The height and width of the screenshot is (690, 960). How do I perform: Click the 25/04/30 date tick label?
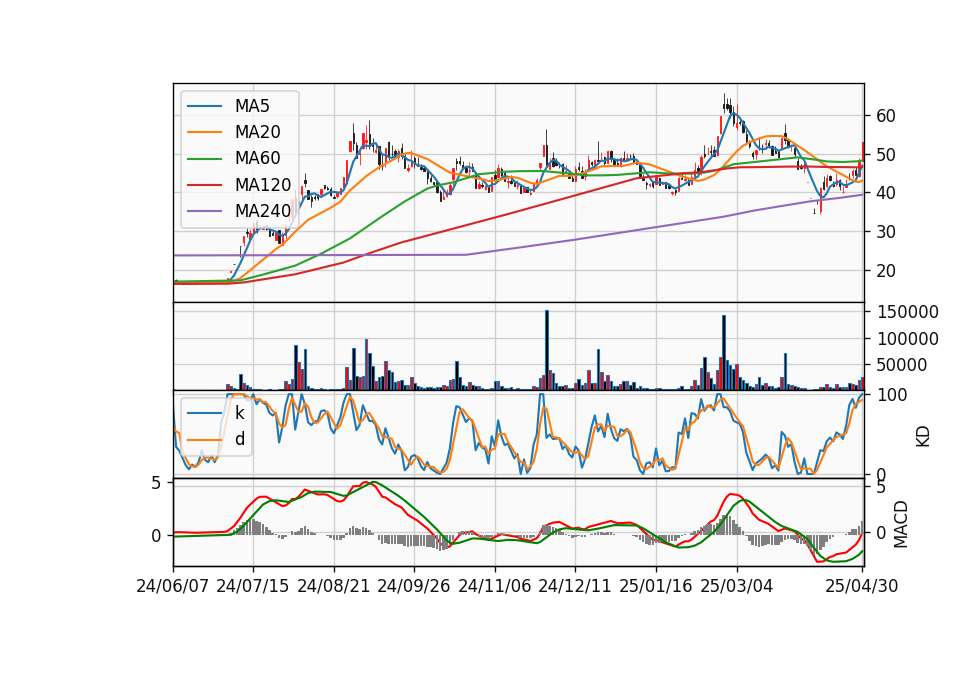coord(862,586)
